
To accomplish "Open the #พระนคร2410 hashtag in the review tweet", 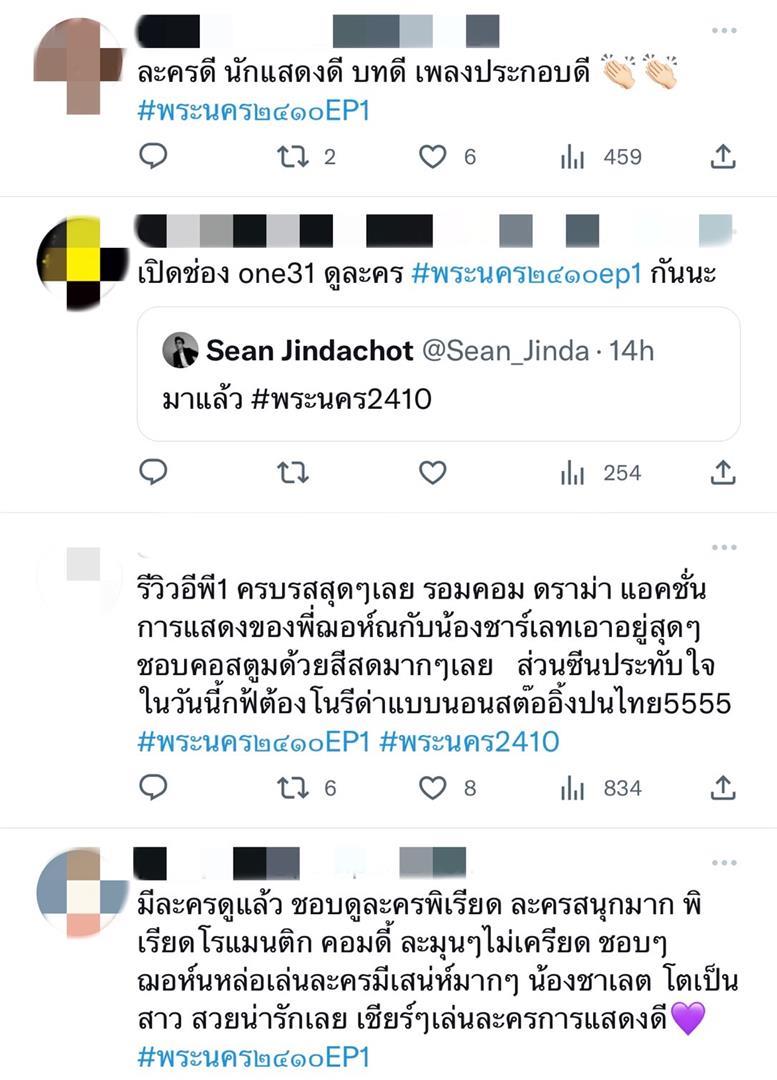I will [x=469, y=742].
